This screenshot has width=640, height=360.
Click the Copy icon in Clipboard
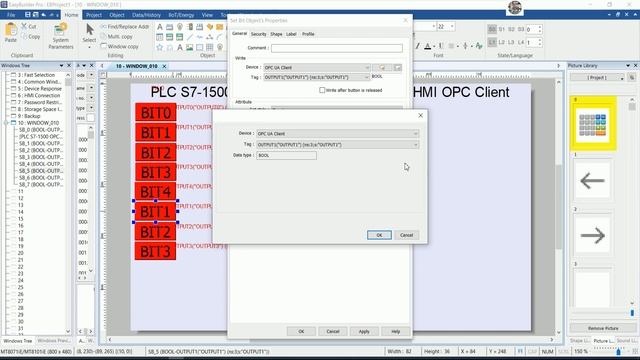click(24, 36)
